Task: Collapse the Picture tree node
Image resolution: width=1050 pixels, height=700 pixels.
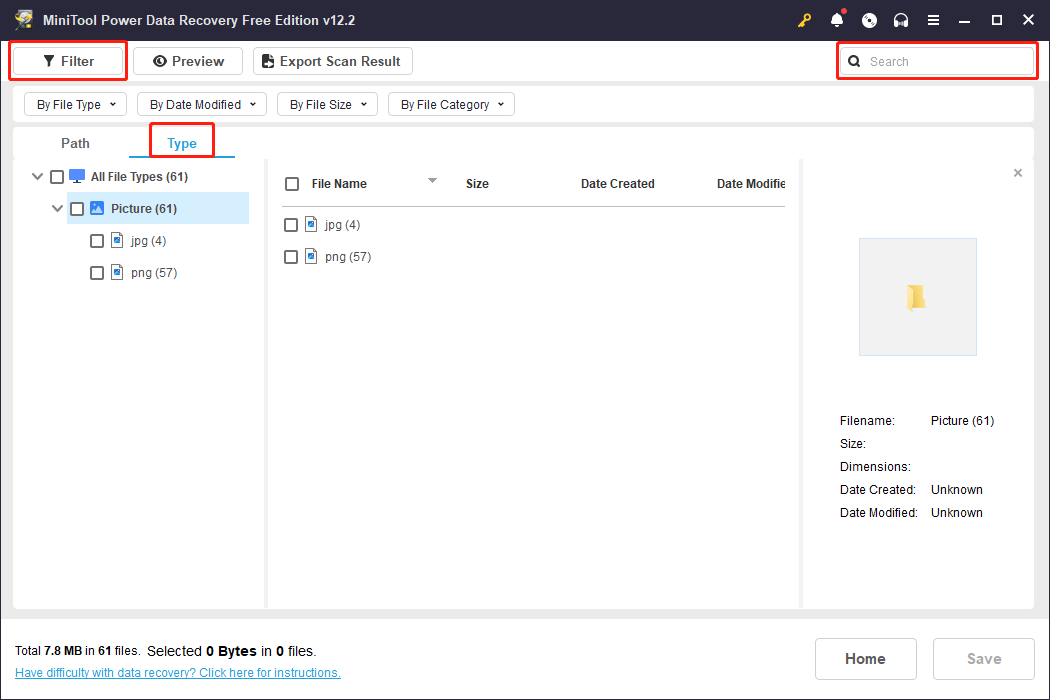Action: point(58,208)
